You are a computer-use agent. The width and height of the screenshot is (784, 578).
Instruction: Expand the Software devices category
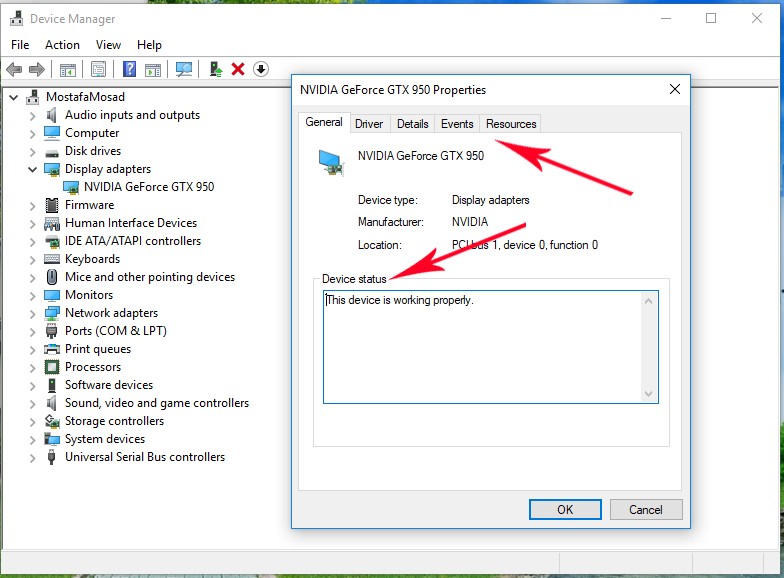point(32,386)
